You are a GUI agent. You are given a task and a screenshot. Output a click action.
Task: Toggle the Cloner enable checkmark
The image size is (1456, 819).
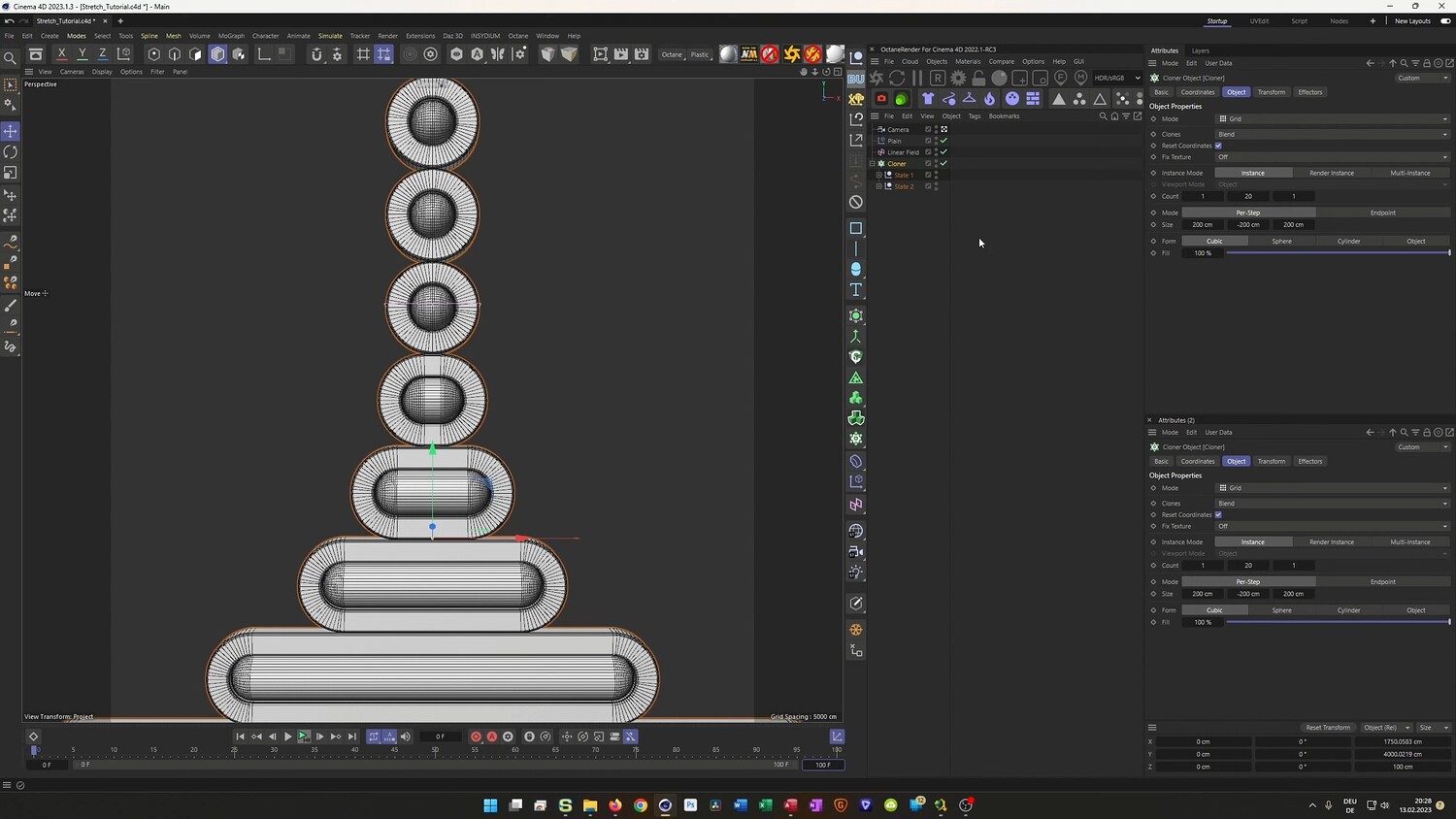tap(943, 163)
